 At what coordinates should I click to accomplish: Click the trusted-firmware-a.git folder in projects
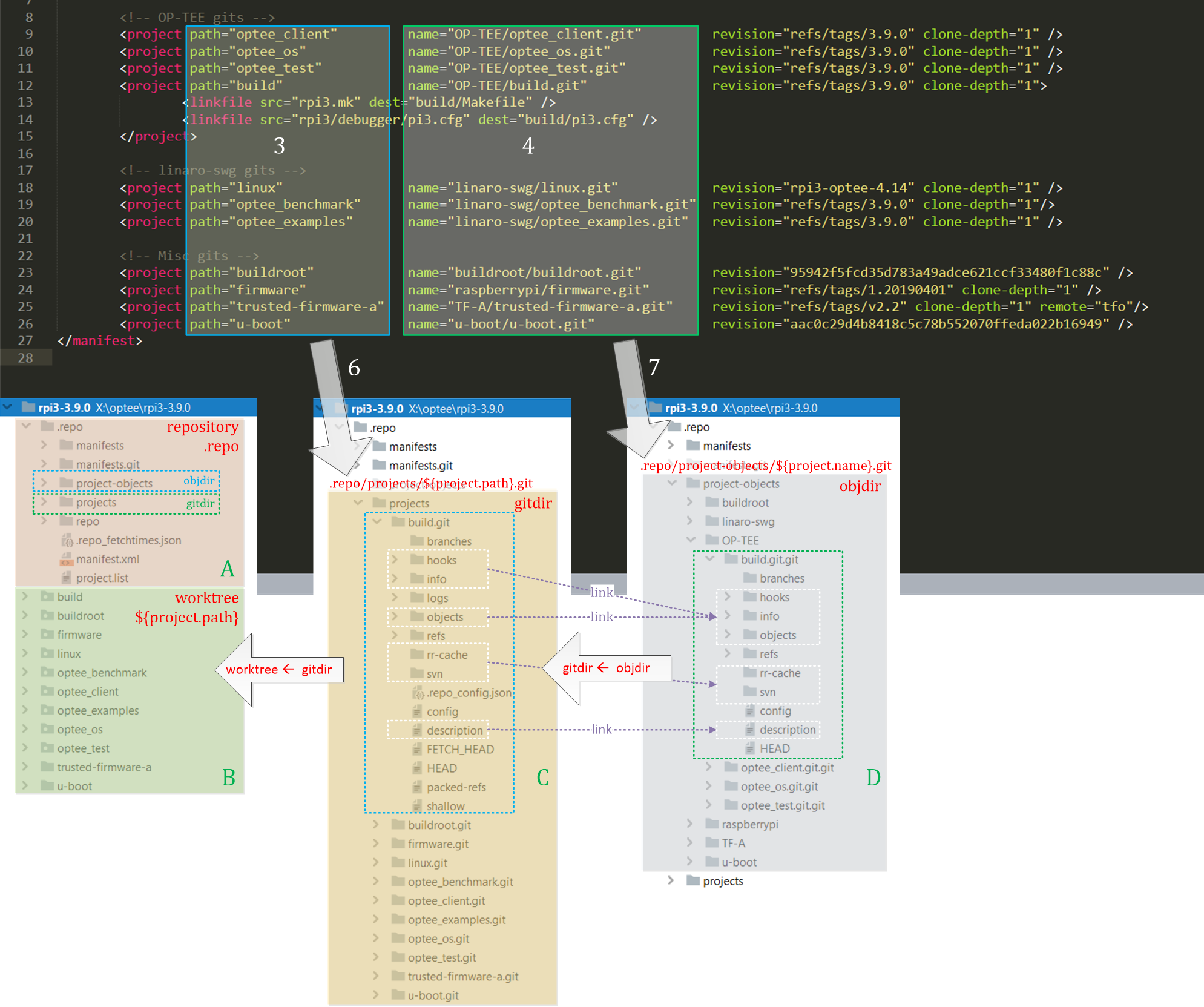[462, 976]
